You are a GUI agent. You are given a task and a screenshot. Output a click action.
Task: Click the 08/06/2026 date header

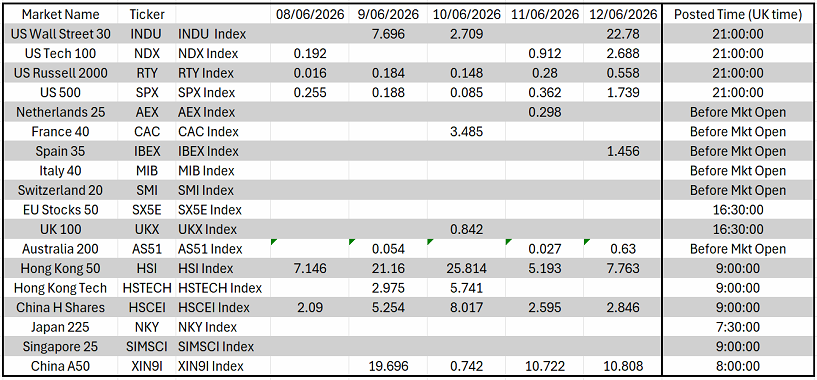point(310,15)
